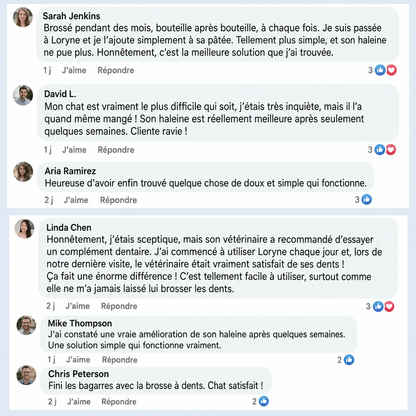The image size is (416, 416).
Task: Open the 2 j timestamp on Linda Chen's comment
Action: pos(51,306)
